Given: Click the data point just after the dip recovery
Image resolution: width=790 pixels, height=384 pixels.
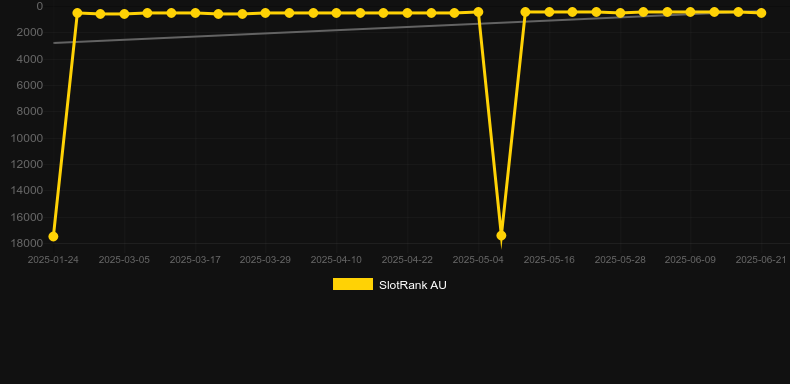Looking at the screenshot, I should click(x=525, y=12).
